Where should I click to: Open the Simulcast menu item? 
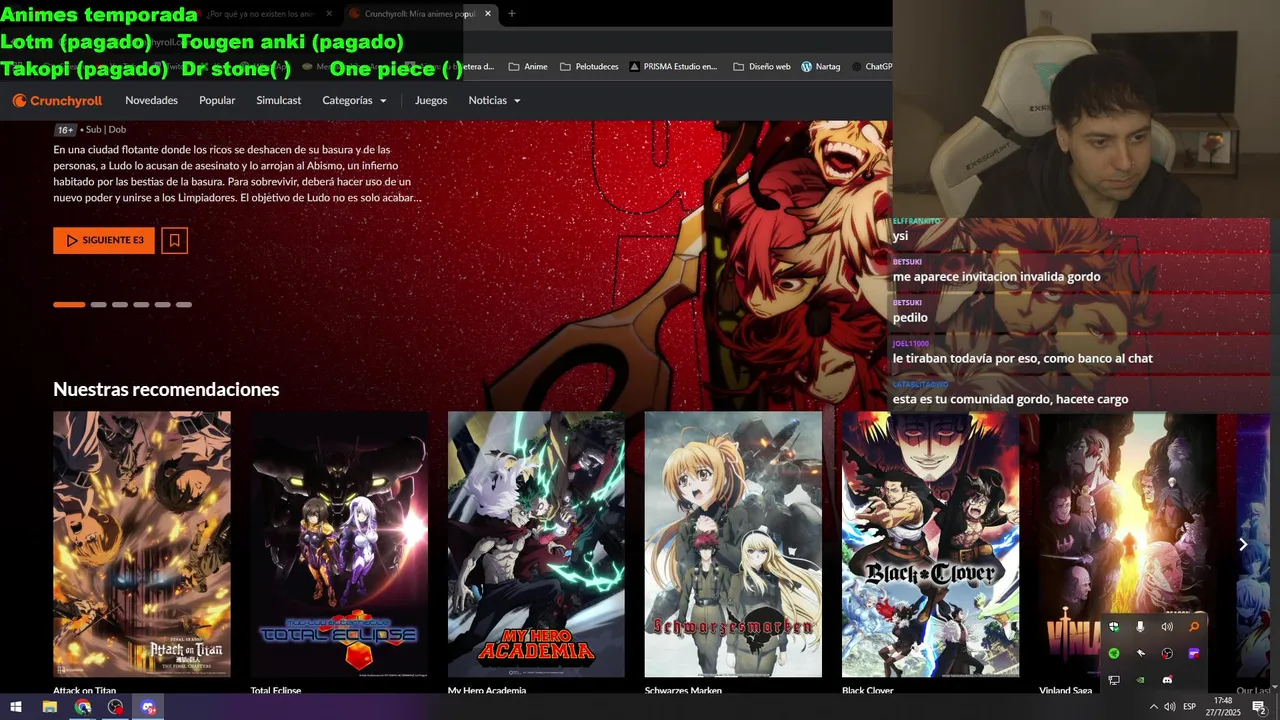click(x=278, y=100)
